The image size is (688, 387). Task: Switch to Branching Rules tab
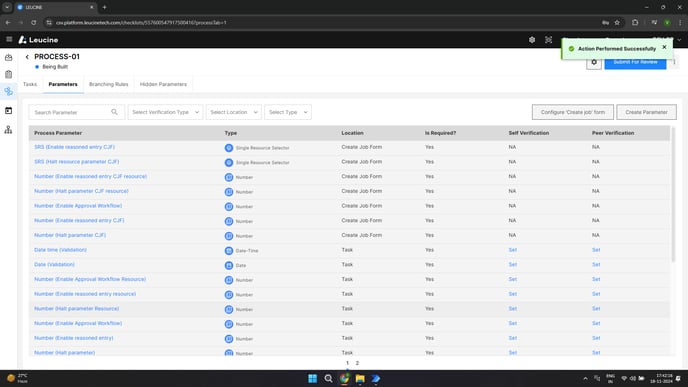coord(108,84)
